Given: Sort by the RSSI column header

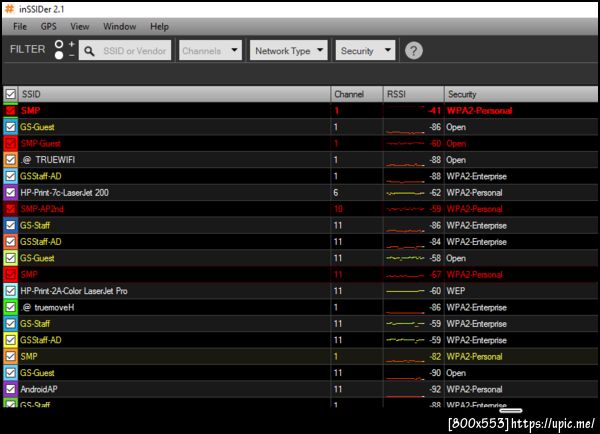Looking at the screenshot, I should [414, 94].
